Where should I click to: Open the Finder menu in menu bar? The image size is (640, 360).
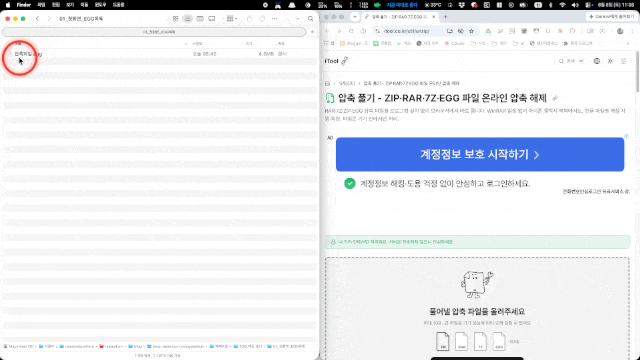tap(24, 5)
